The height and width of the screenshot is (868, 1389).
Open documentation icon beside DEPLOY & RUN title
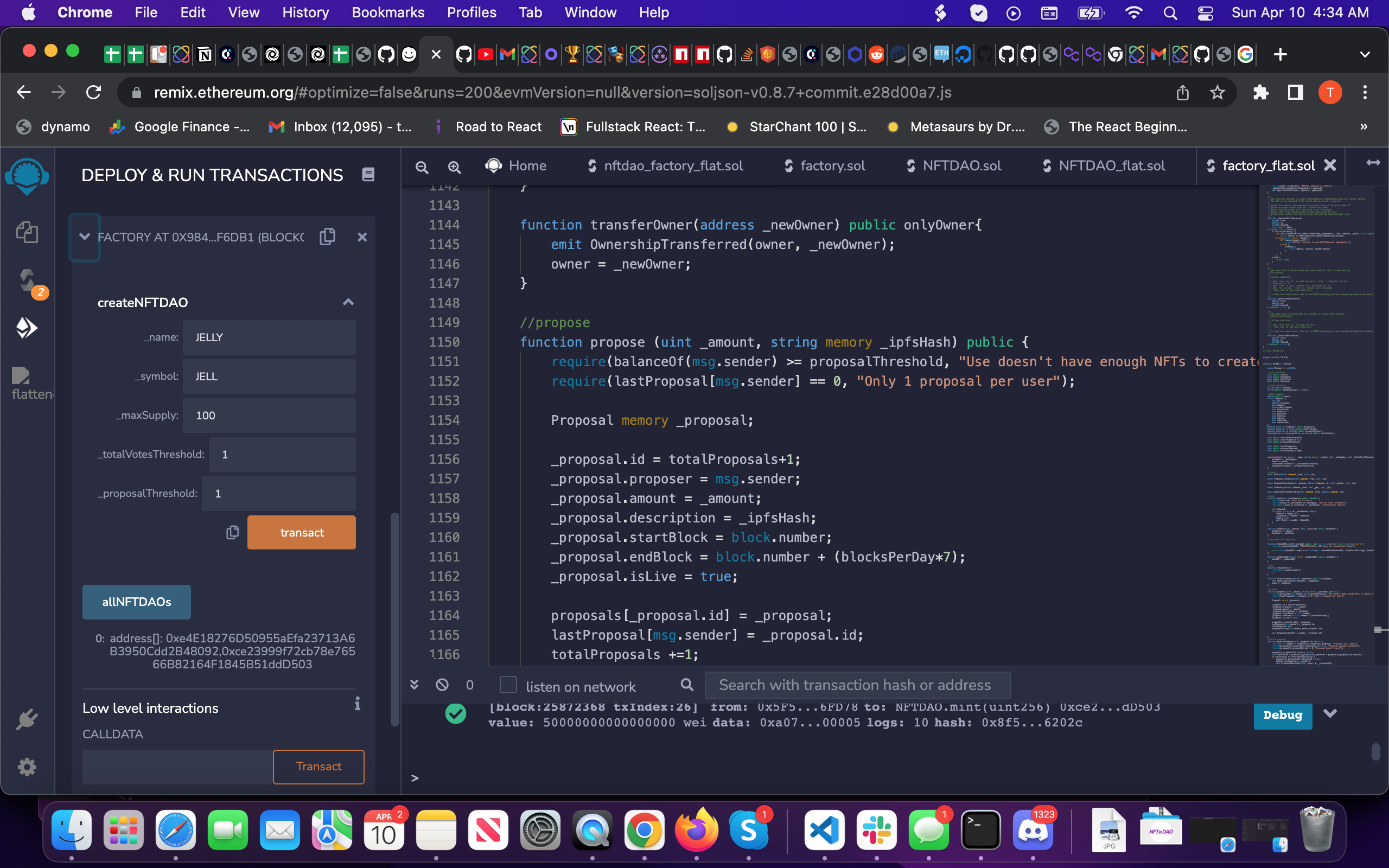[368, 175]
